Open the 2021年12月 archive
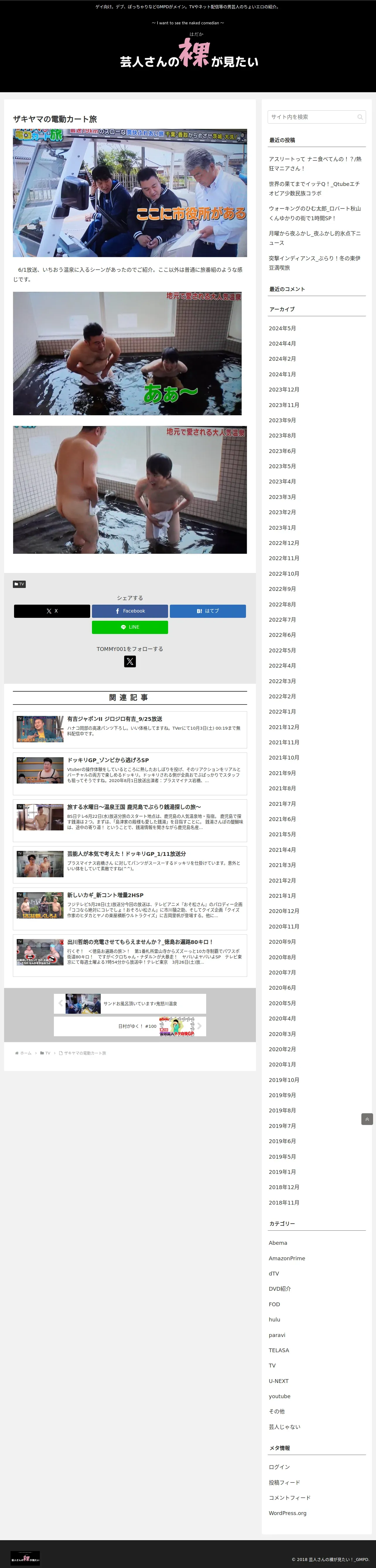This screenshot has height=1568, width=376. (284, 727)
